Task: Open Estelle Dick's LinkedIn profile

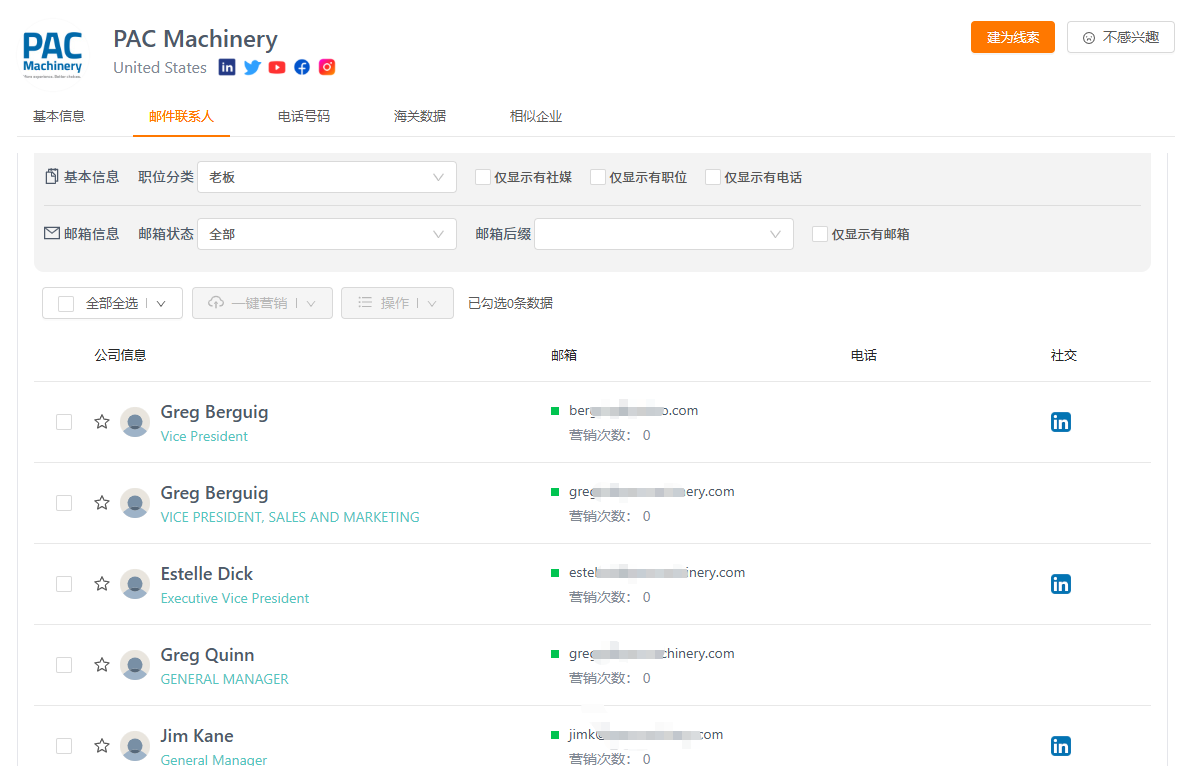Action: pyautogui.click(x=1060, y=584)
